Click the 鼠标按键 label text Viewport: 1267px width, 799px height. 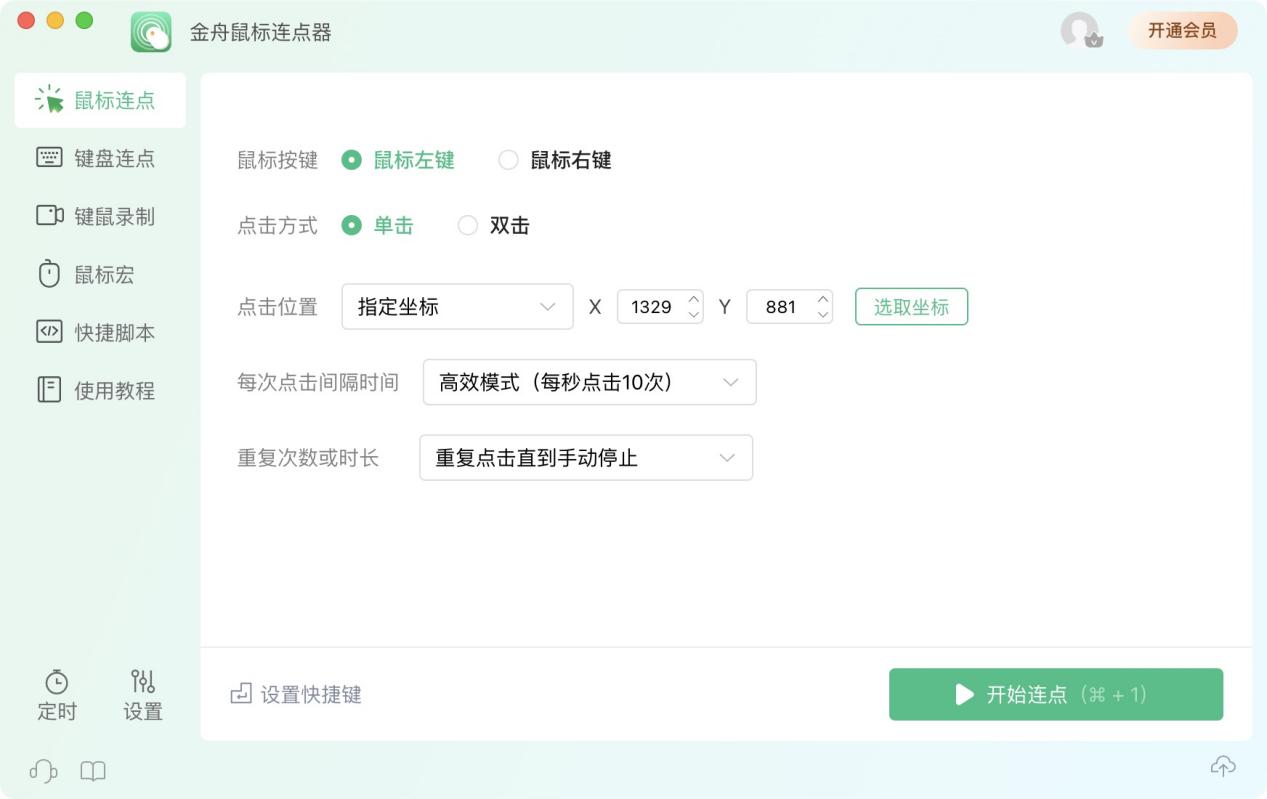tap(277, 160)
